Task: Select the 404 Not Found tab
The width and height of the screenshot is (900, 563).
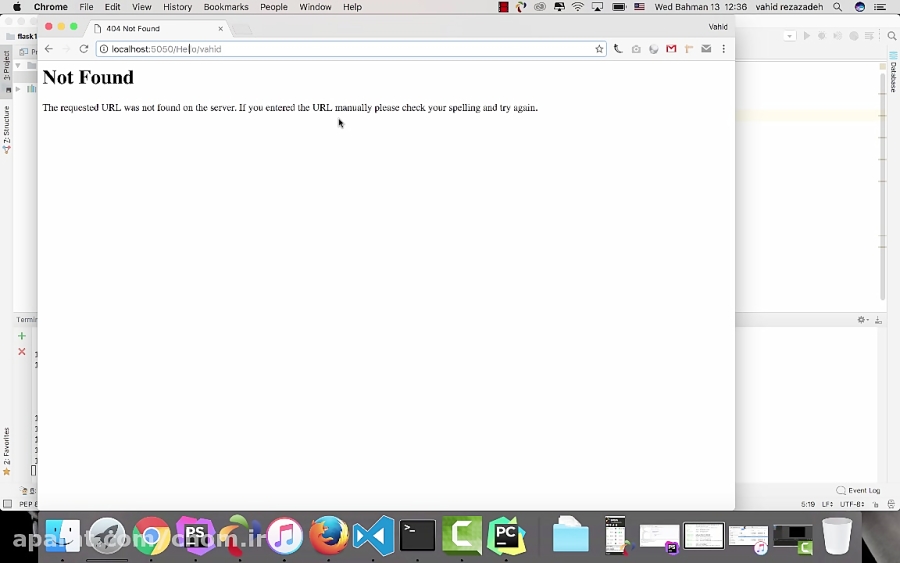Action: [150, 28]
